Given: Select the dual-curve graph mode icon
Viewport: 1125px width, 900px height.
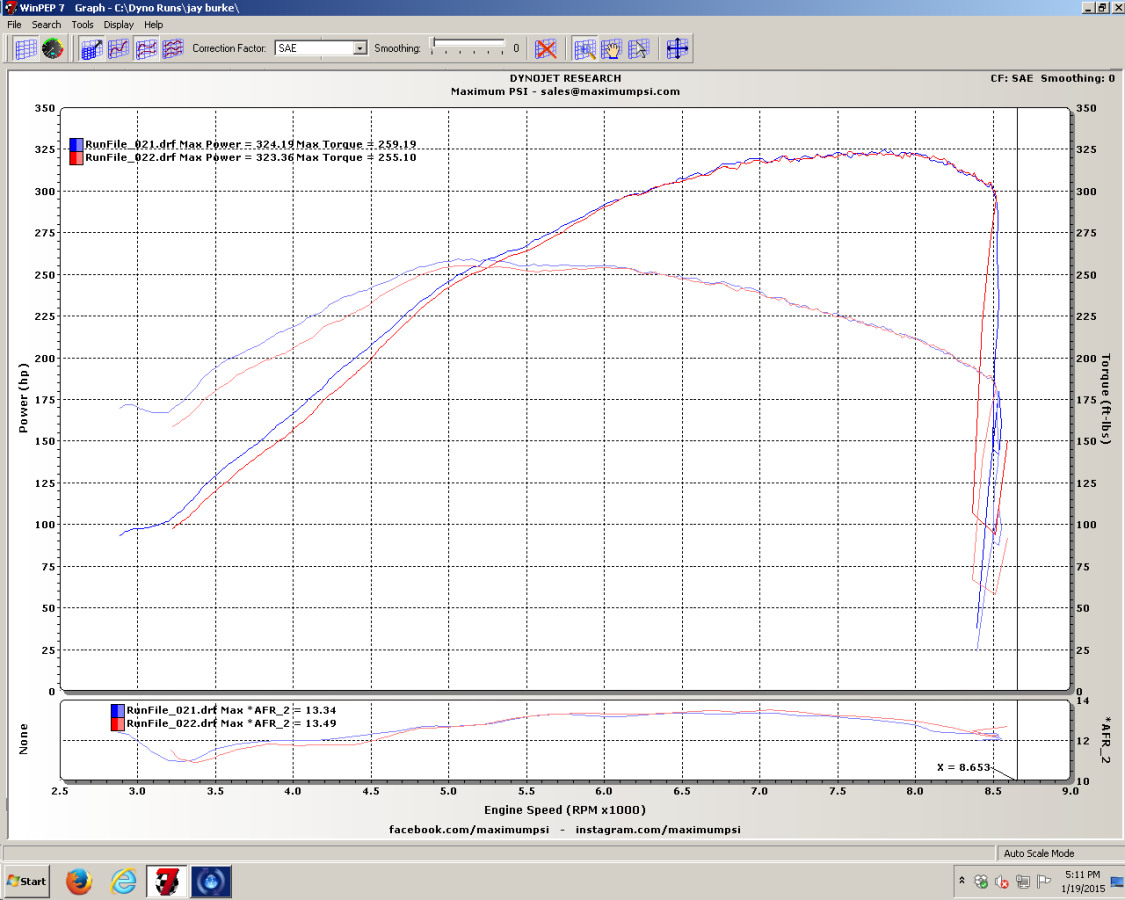Looking at the screenshot, I should [x=146, y=49].
